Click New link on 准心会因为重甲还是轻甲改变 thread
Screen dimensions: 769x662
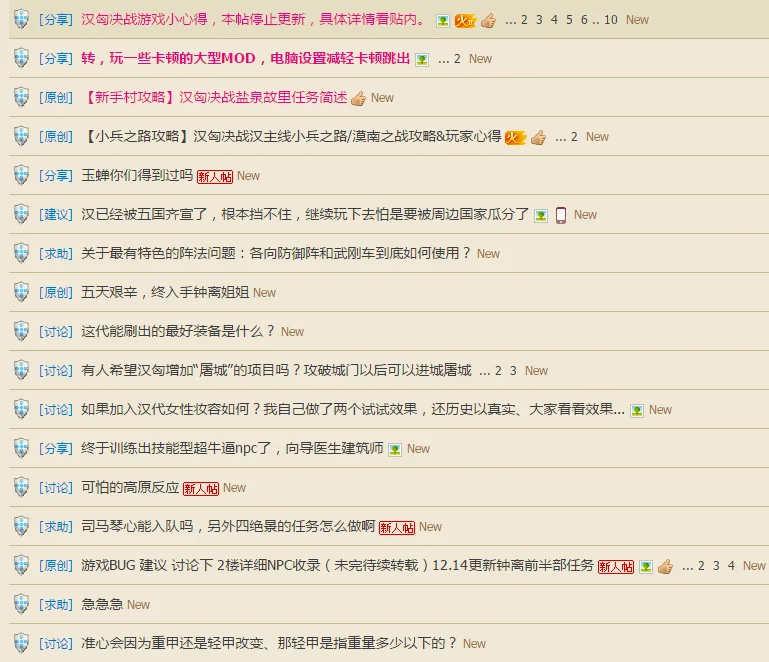[474, 644]
